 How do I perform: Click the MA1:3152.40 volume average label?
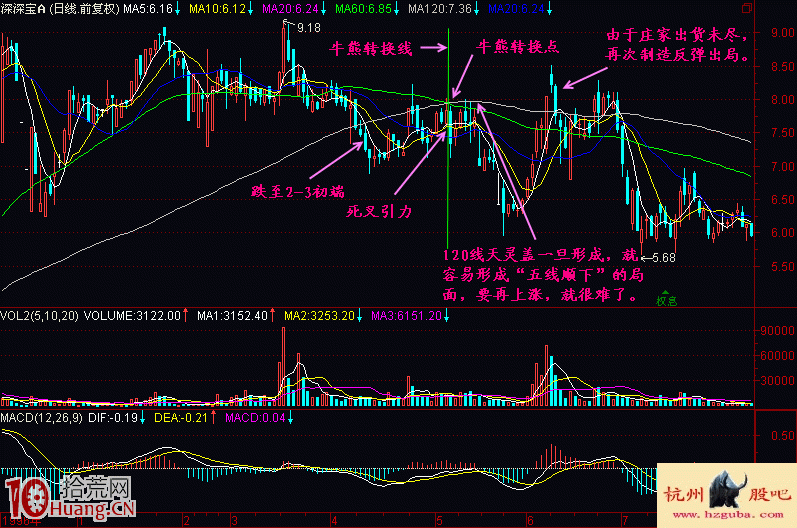[232, 316]
